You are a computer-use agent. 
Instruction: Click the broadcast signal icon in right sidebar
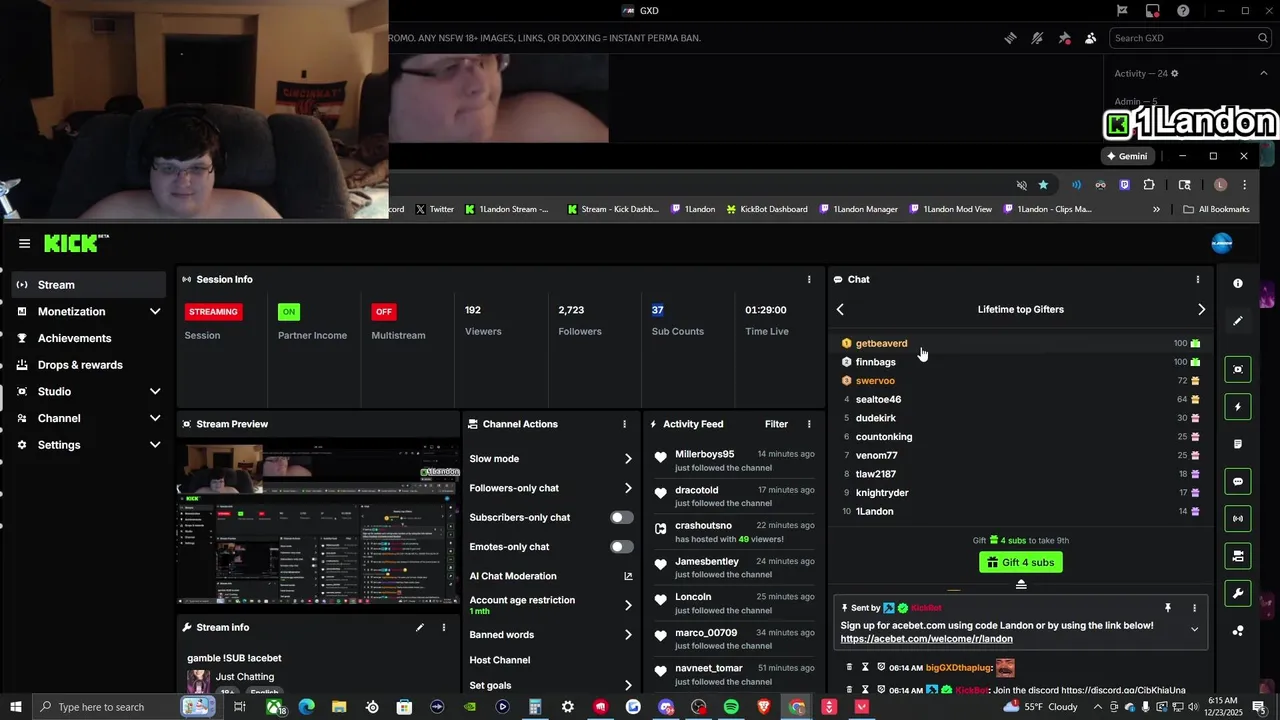tap(1238, 519)
